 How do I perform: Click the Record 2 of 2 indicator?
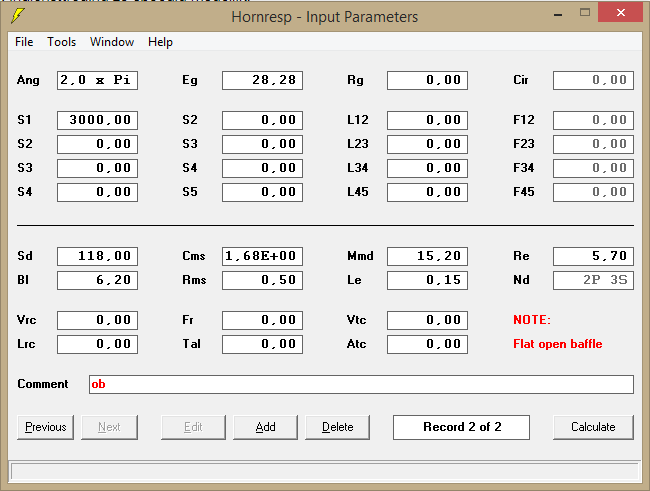click(x=461, y=427)
